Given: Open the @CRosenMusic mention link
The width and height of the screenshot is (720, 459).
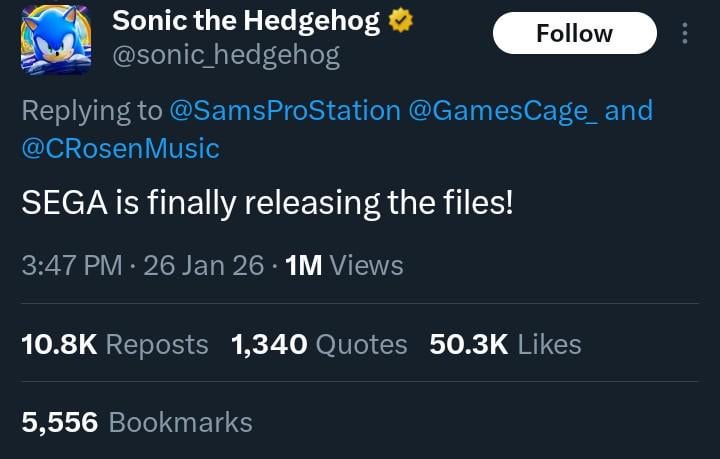Looking at the screenshot, I should tap(120, 148).
